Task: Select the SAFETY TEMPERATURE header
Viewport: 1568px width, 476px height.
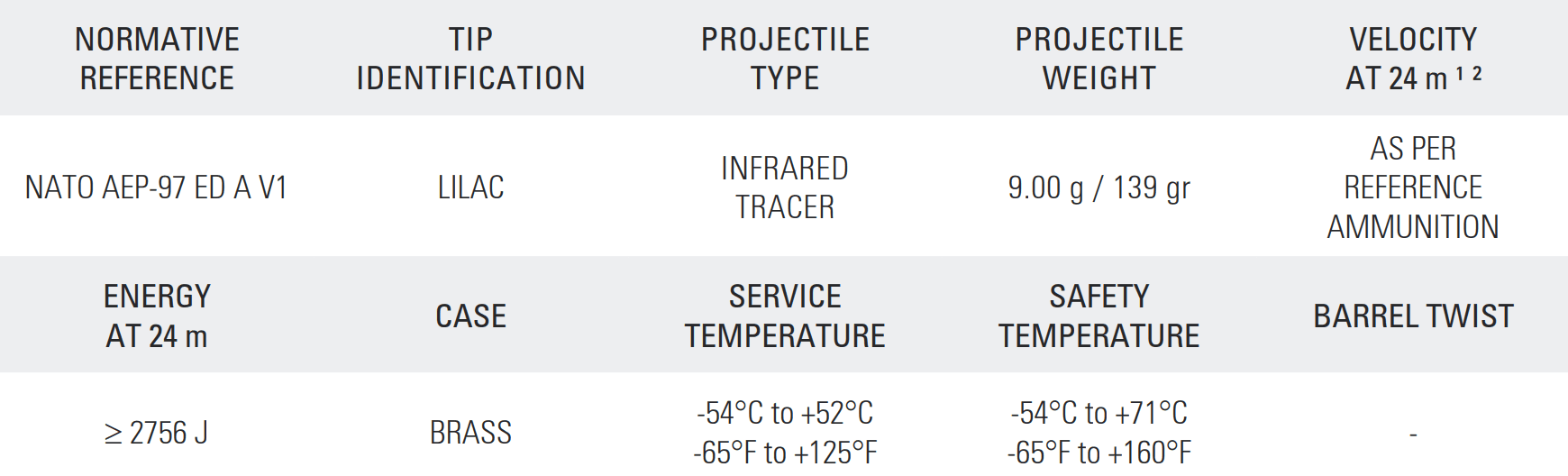Action: pos(1099,316)
